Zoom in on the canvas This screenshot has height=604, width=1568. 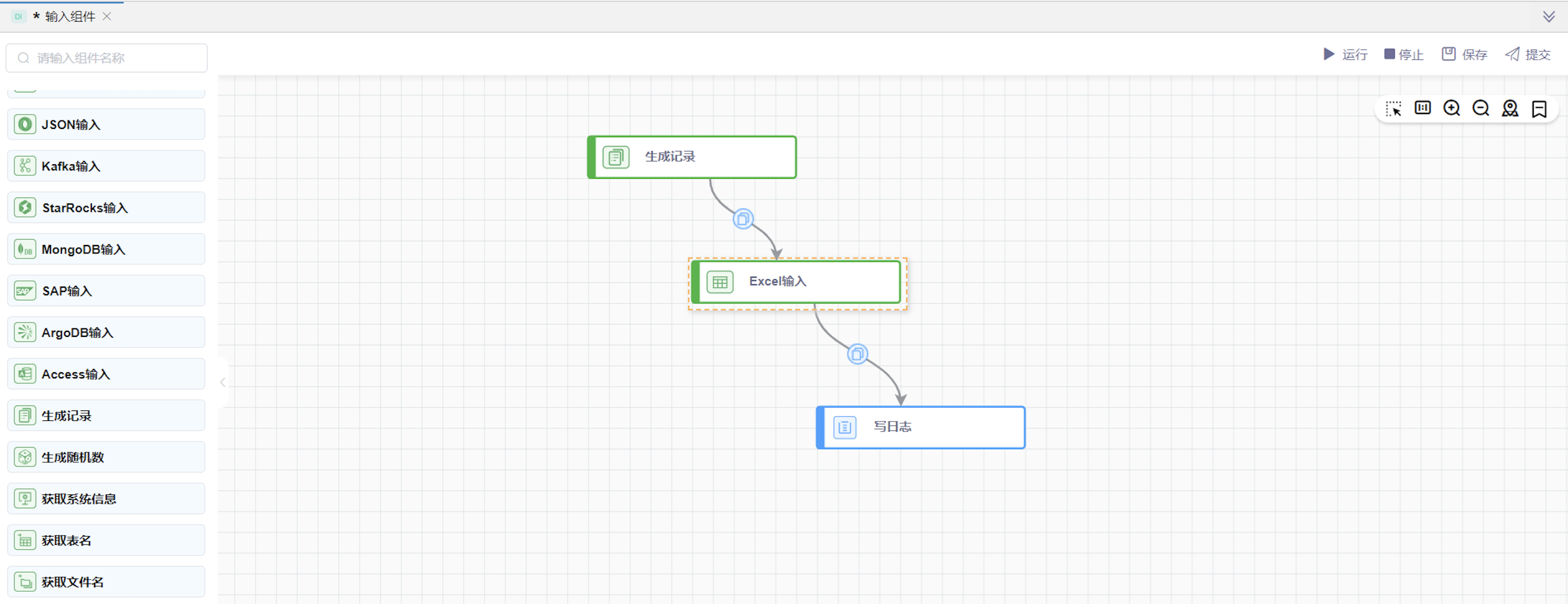tap(1452, 108)
